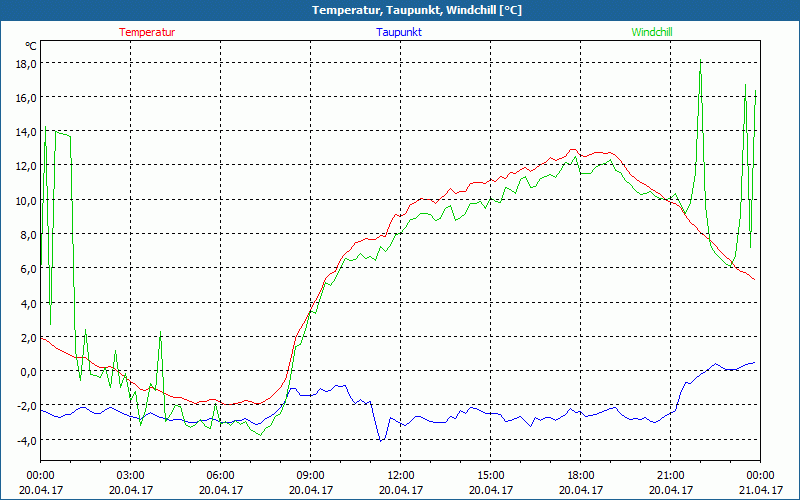Viewport: 800px width, 500px height.
Task: Click the 6,0 y-axis value
Action: click(x=29, y=269)
